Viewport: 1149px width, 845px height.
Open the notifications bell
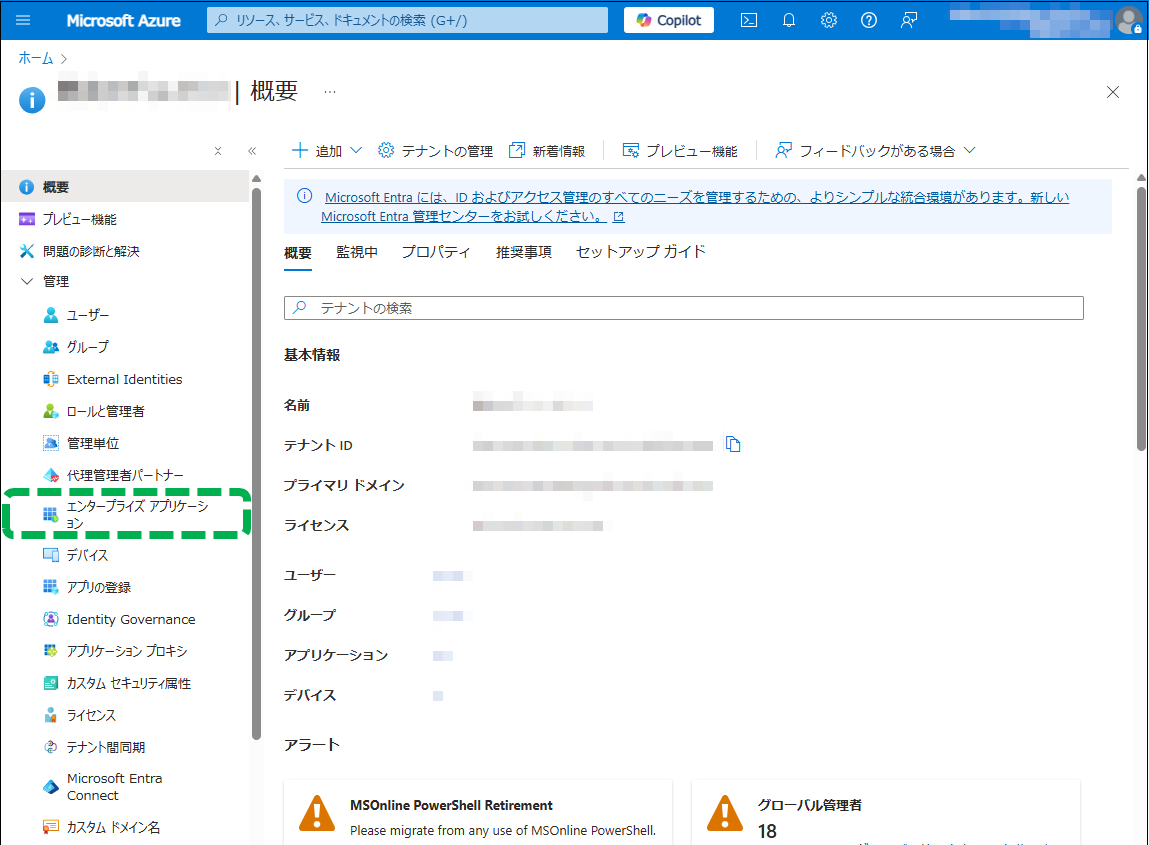pos(788,20)
